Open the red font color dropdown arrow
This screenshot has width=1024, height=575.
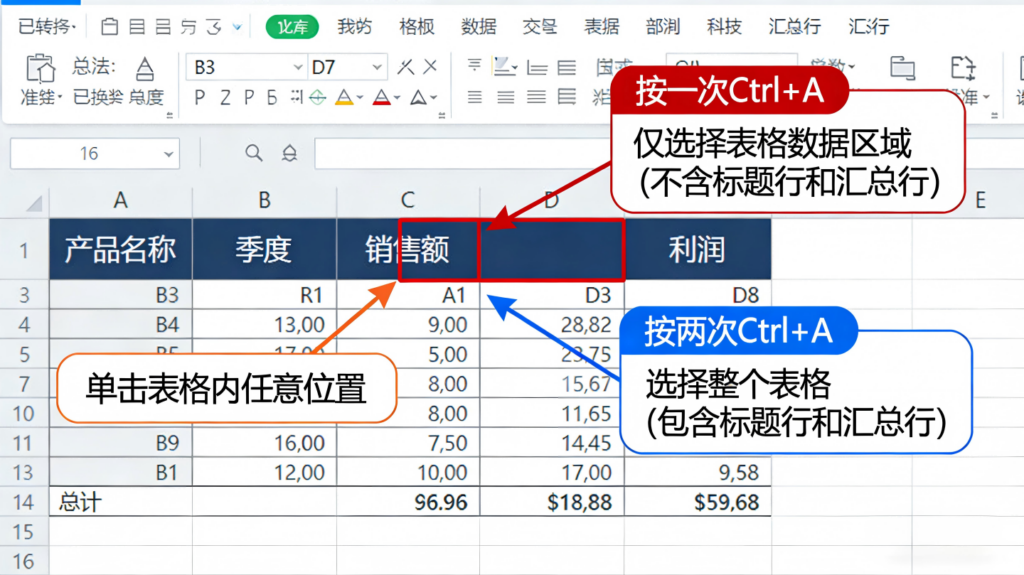[397, 99]
